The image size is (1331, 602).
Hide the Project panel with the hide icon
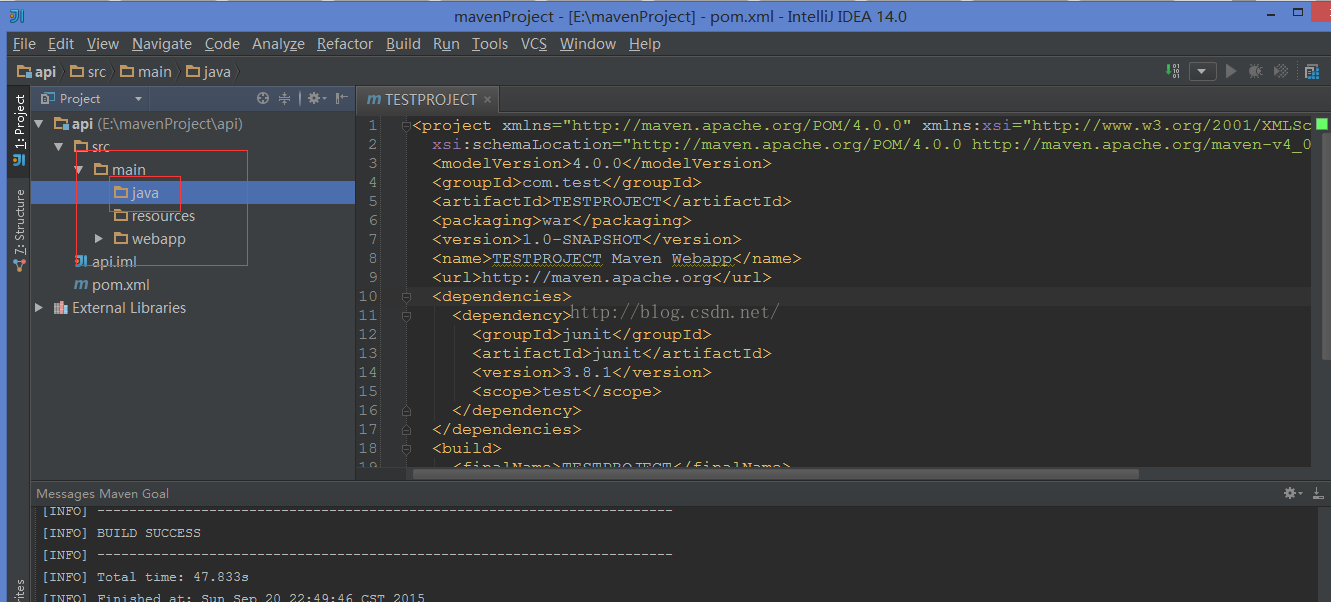[x=342, y=98]
